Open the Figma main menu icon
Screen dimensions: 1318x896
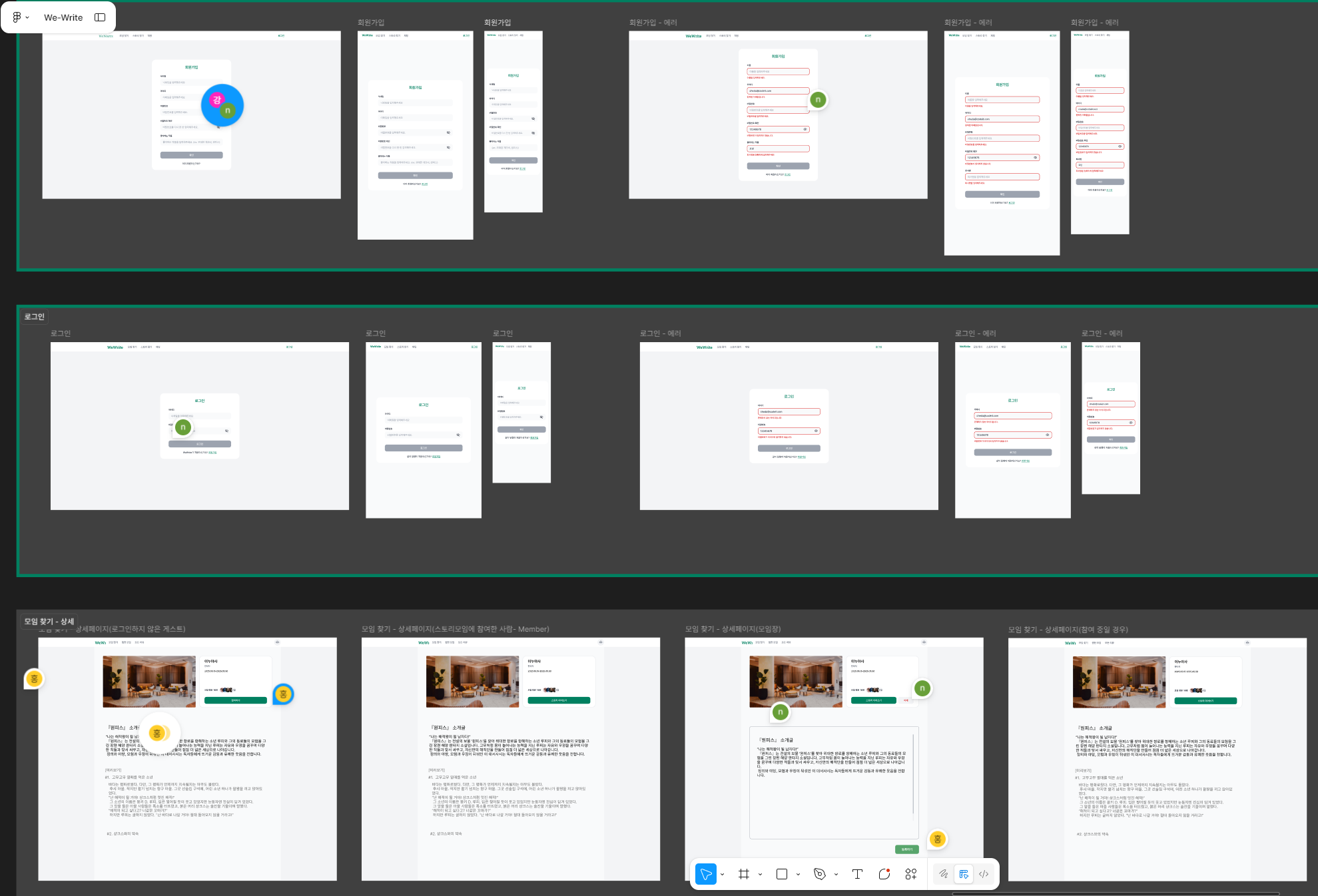click(17, 17)
